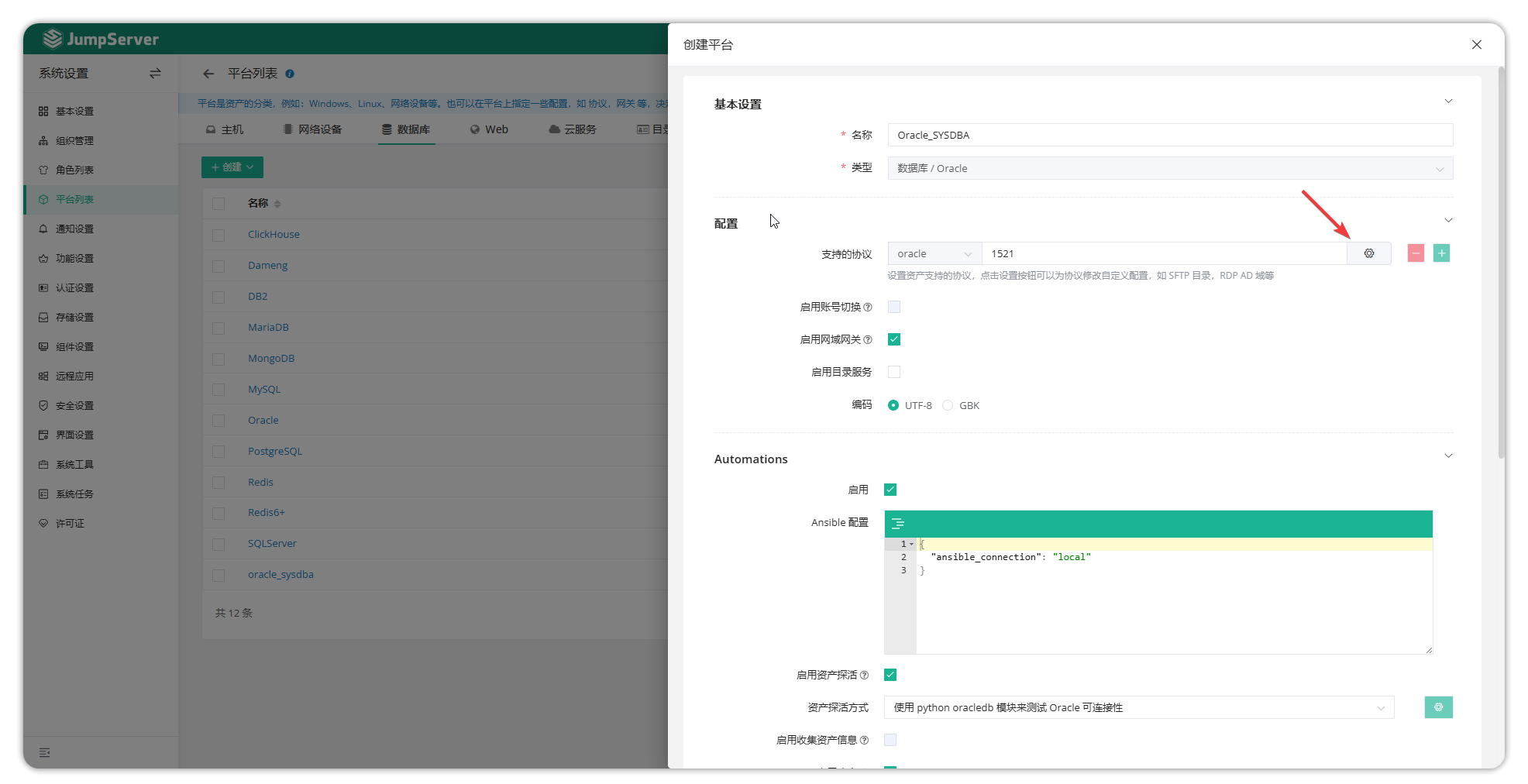This screenshot has width=1528, height=784.
Task: Open the oracle protocol name dropdown
Action: click(x=934, y=253)
